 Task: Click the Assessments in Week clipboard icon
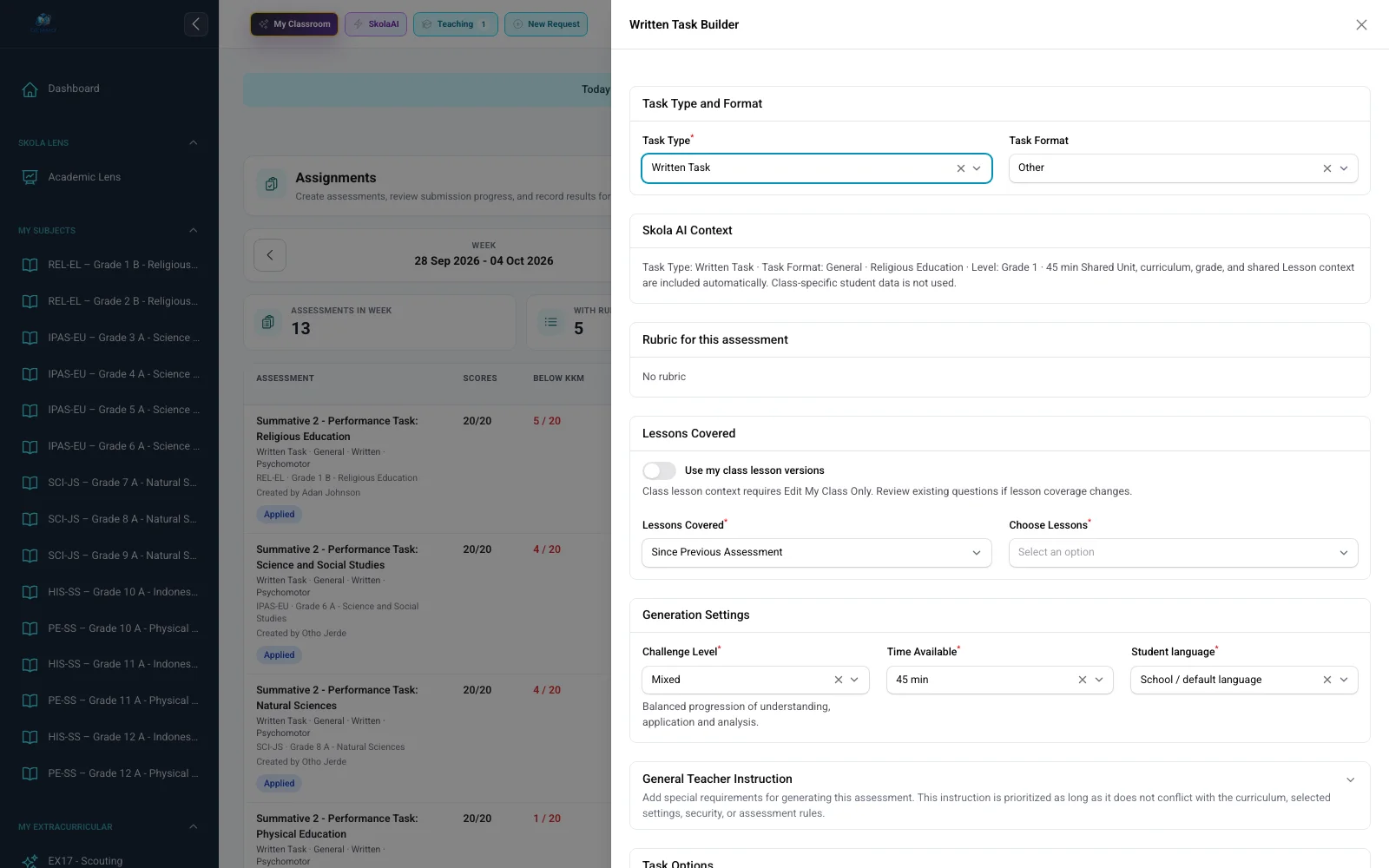(268, 322)
